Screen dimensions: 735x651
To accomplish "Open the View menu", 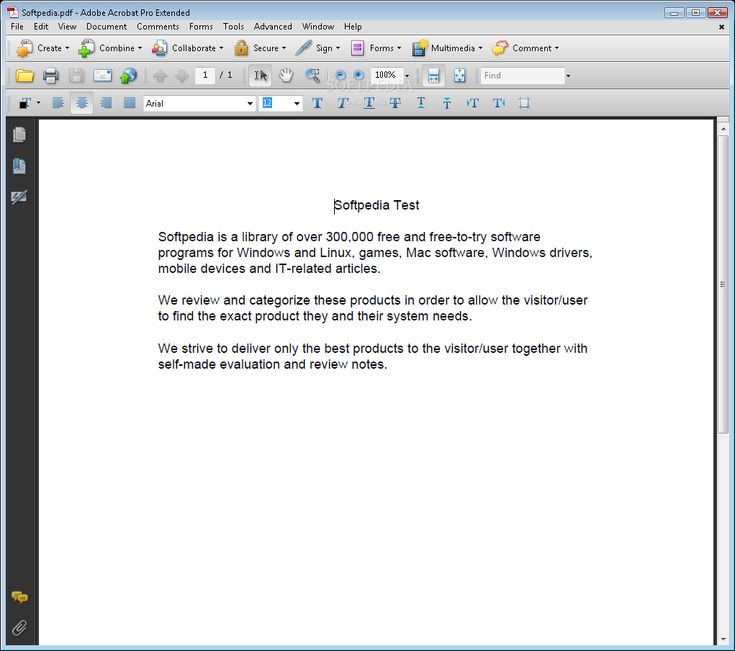I will (x=67, y=27).
